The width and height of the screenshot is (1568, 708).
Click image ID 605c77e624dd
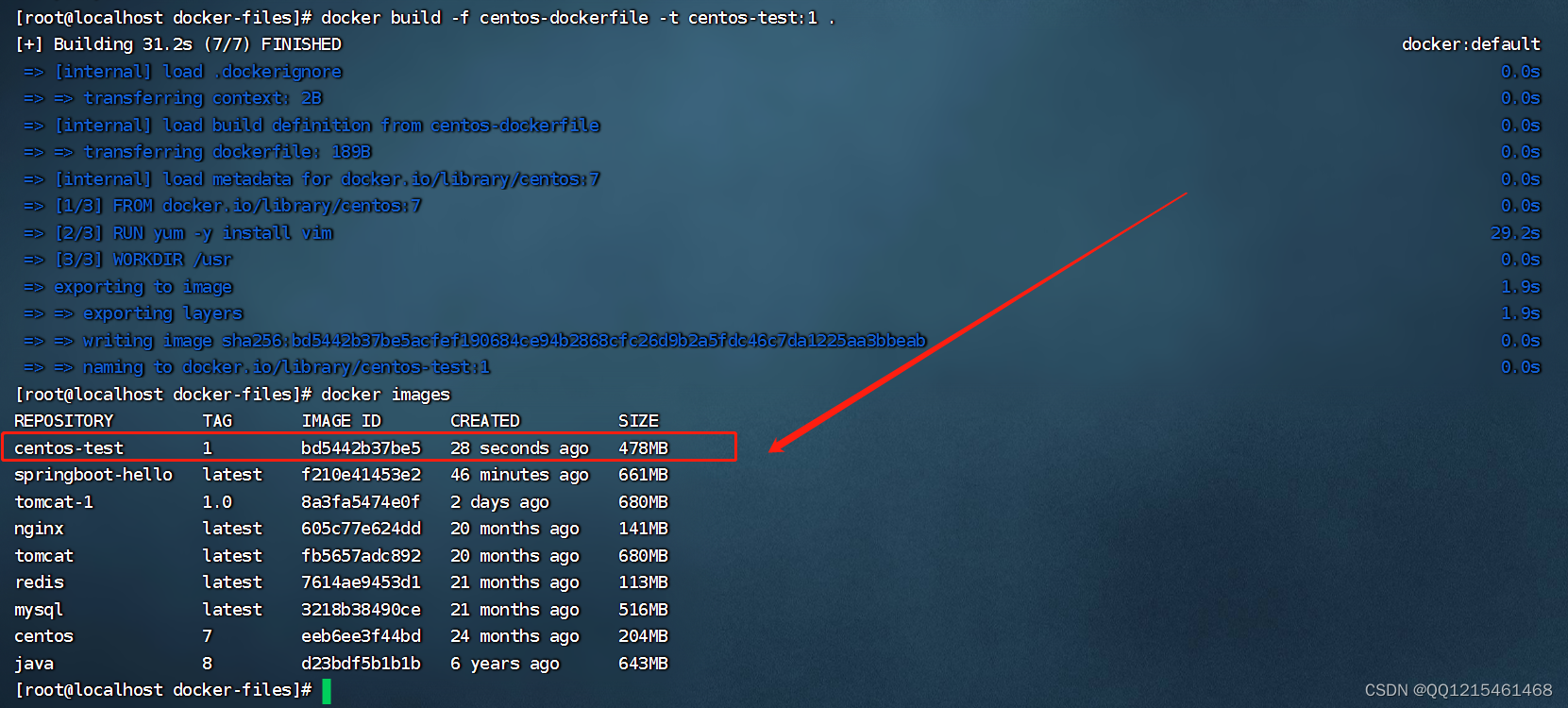click(362, 529)
